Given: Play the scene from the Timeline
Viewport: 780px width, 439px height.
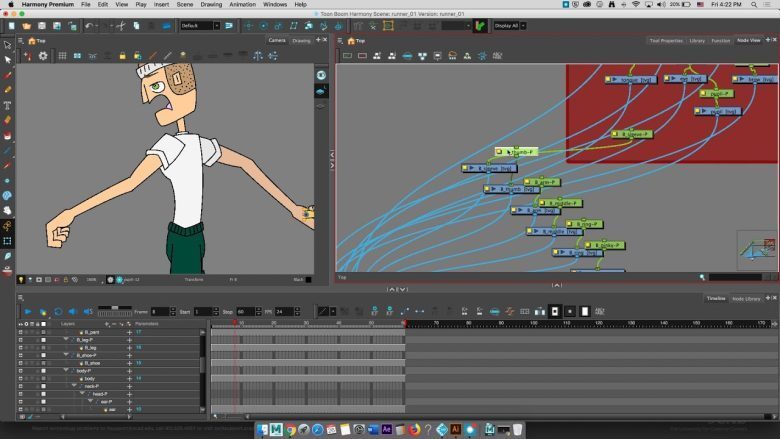Looking at the screenshot, I should pos(28,312).
